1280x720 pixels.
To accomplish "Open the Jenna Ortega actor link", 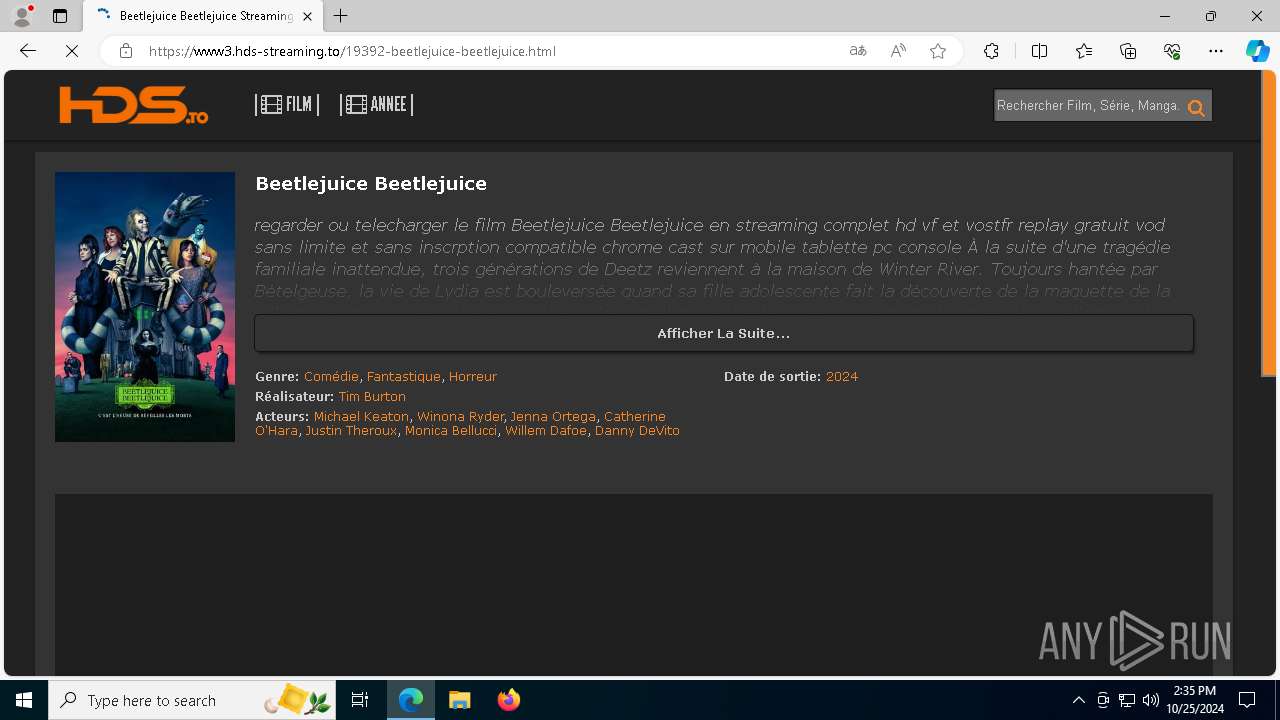I will pyautogui.click(x=553, y=417).
